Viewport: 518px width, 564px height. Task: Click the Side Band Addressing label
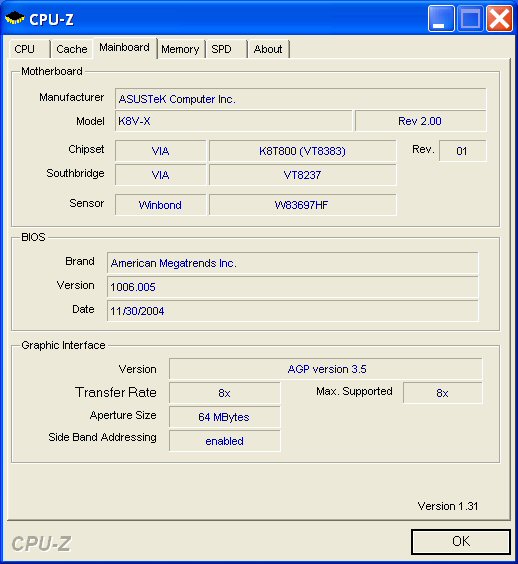[x=103, y=437]
